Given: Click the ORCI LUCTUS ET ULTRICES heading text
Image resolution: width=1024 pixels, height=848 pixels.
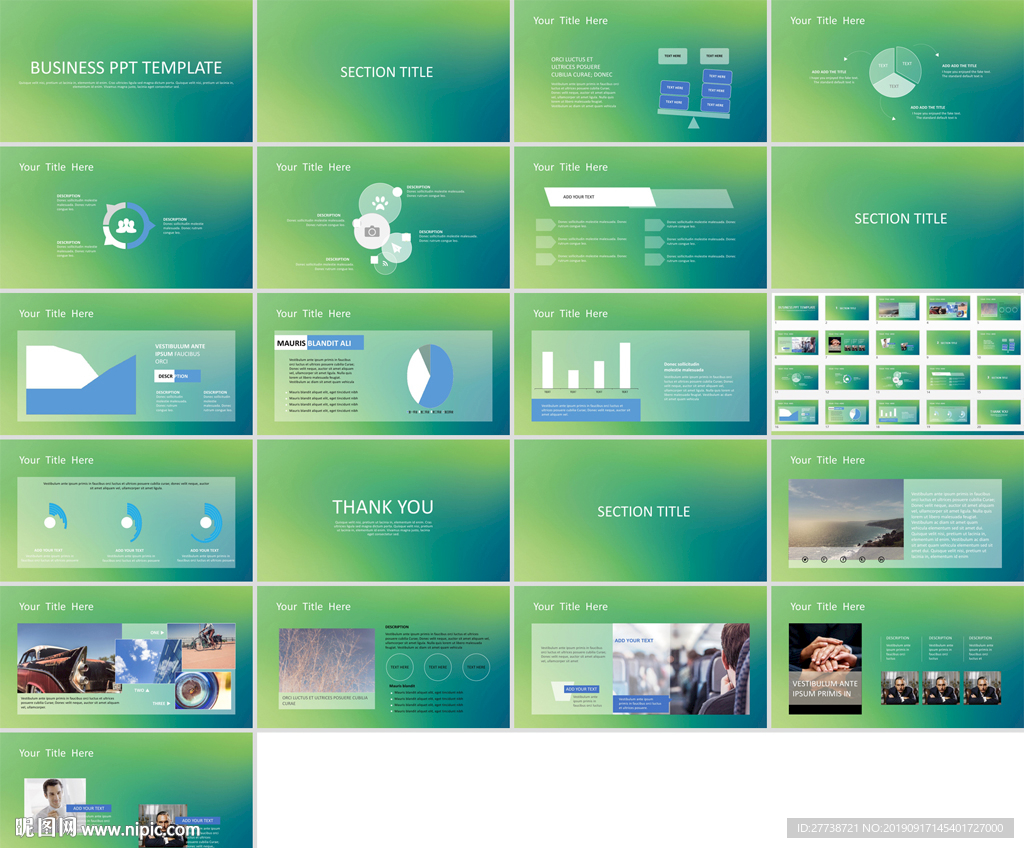Looking at the screenshot, I should tap(582, 67).
